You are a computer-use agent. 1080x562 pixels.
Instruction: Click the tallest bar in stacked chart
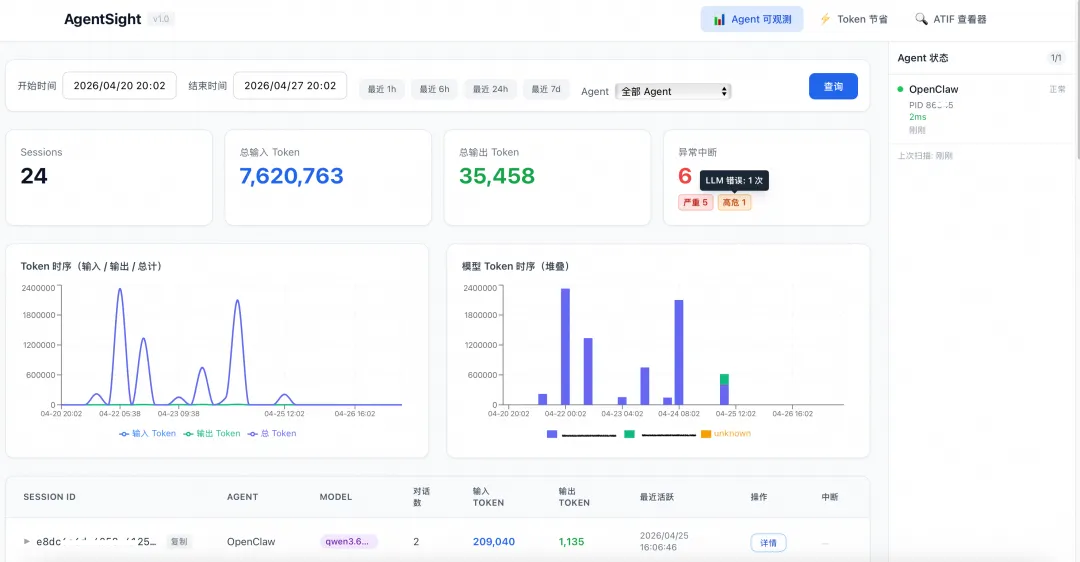point(565,346)
